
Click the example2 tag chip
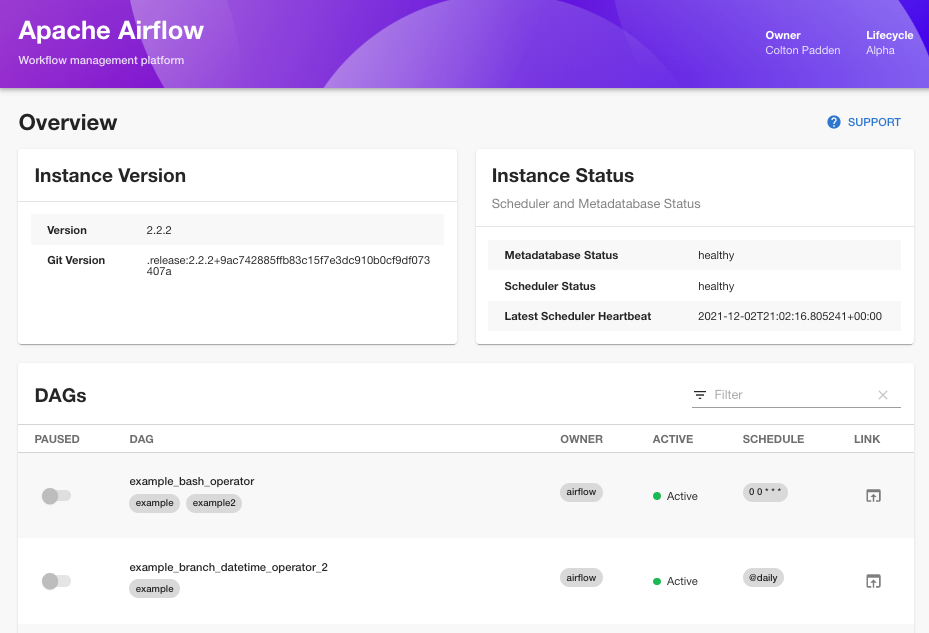point(214,503)
